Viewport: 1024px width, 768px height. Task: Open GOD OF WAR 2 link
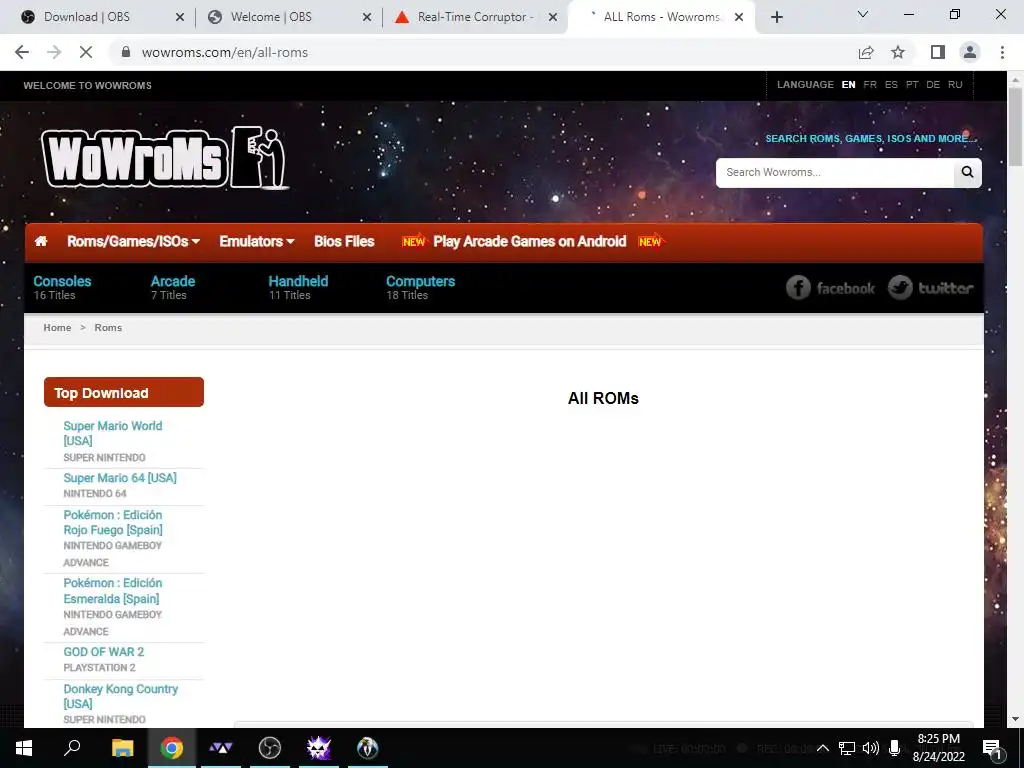click(103, 652)
